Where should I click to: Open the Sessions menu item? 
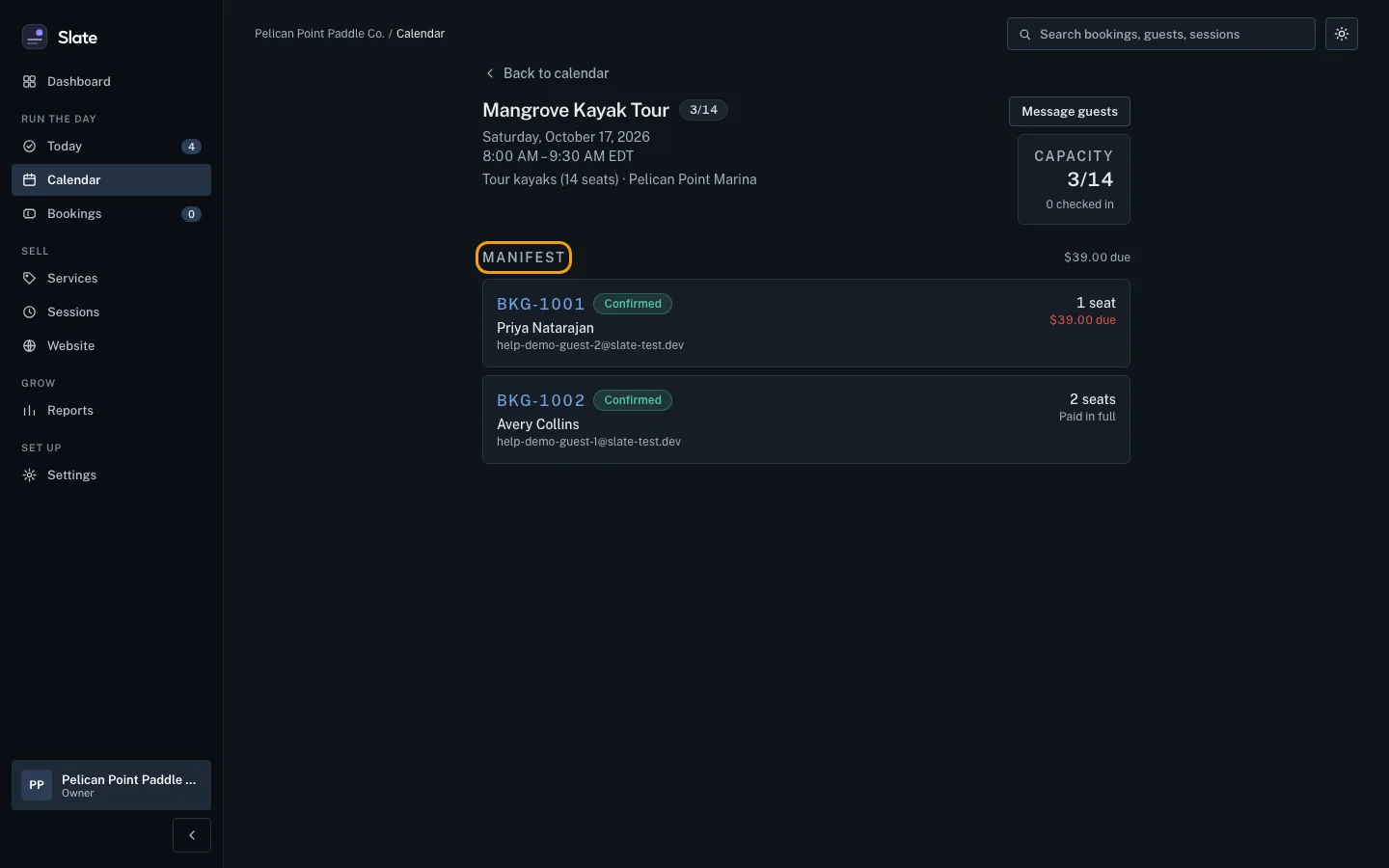pos(111,312)
